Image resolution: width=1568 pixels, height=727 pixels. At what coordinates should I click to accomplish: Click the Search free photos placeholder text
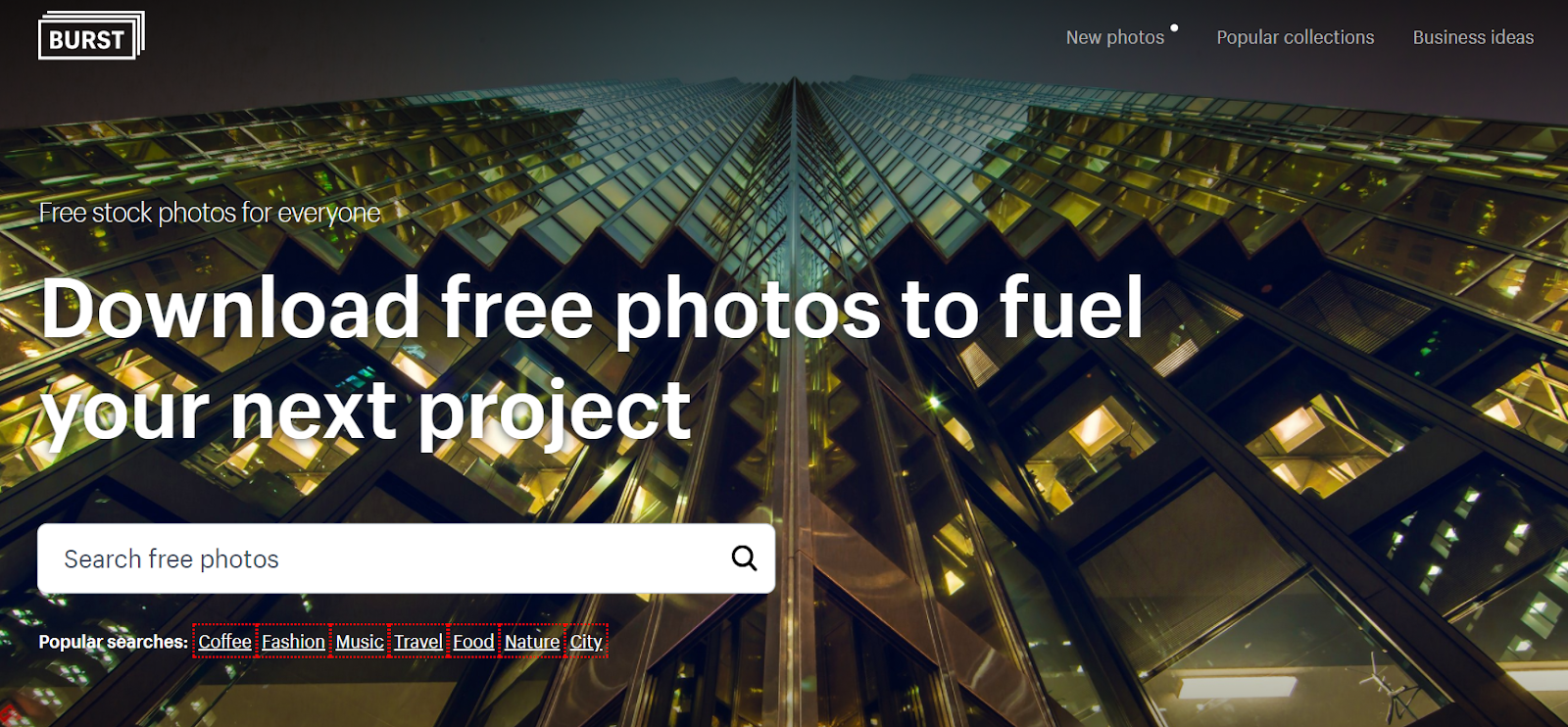pyautogui.click(x=171, y=558)
